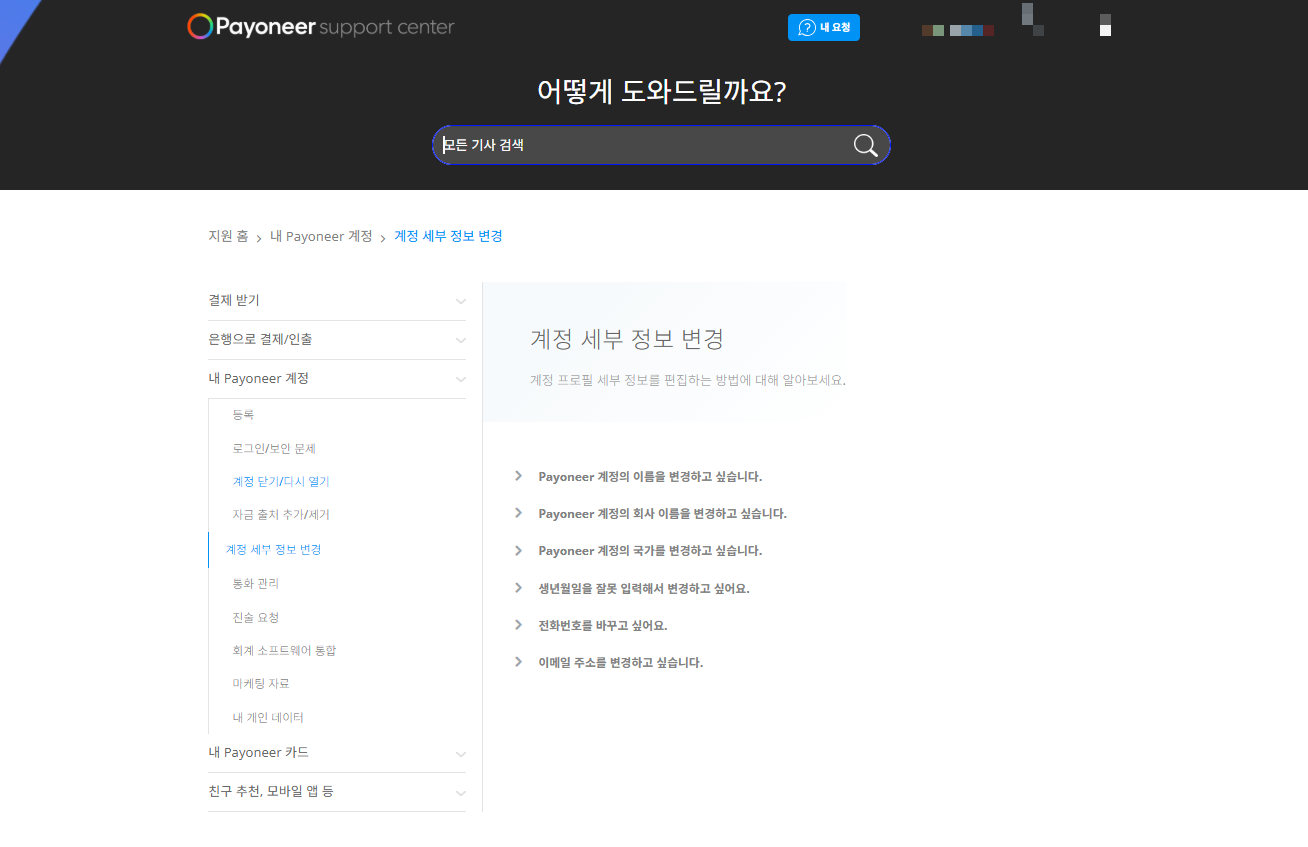Select 등록 in the sidebar
The width and height of the screenshot is (1308, 847).
pos(243,414)
